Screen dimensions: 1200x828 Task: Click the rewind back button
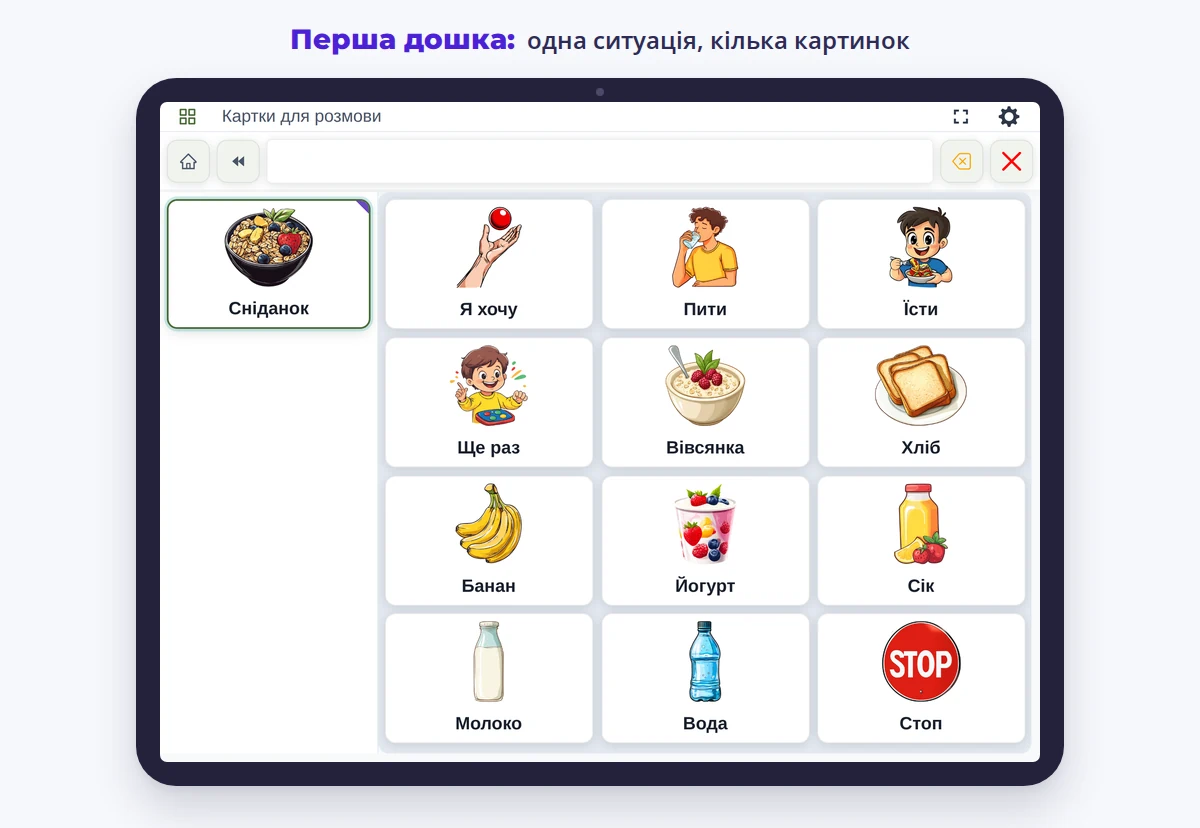(238, 161)
